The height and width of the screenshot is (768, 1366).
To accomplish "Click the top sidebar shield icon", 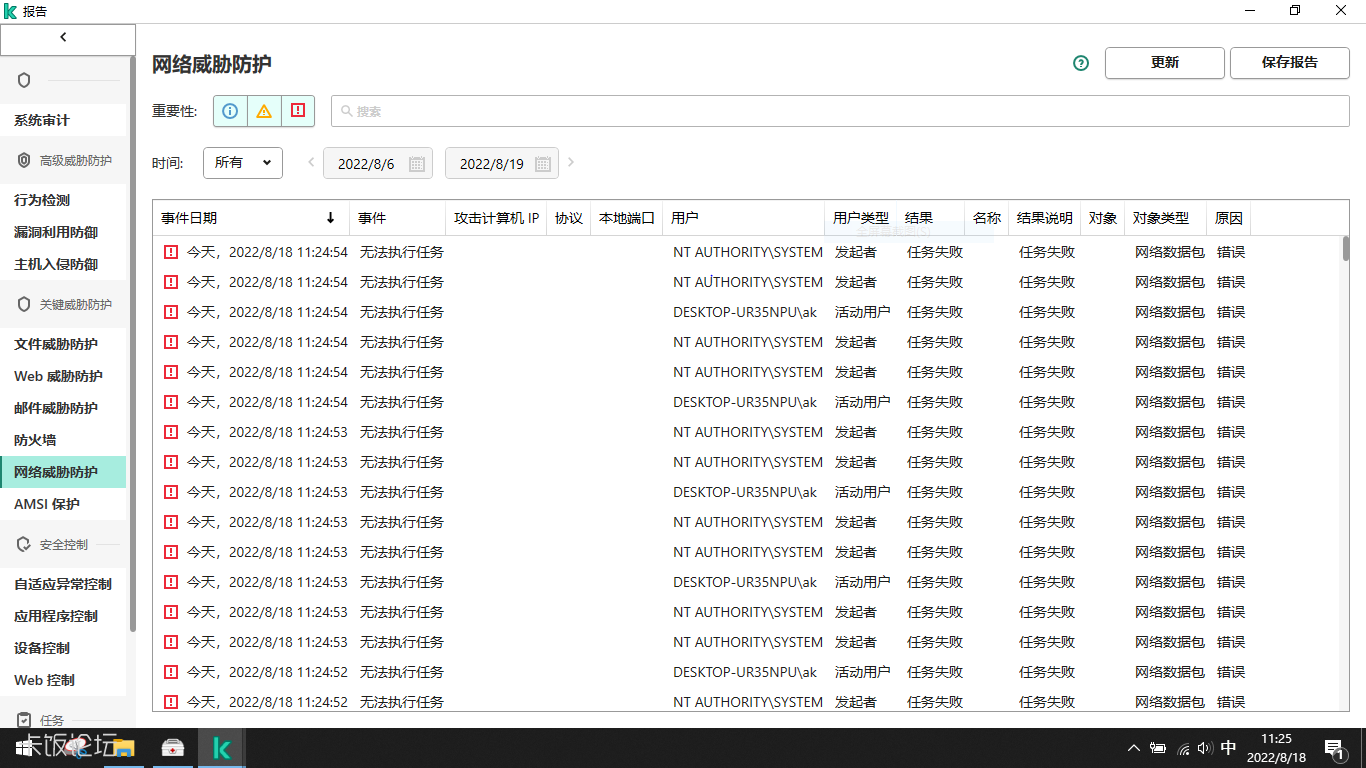I will pyautogui.click(x=24, y=80).
